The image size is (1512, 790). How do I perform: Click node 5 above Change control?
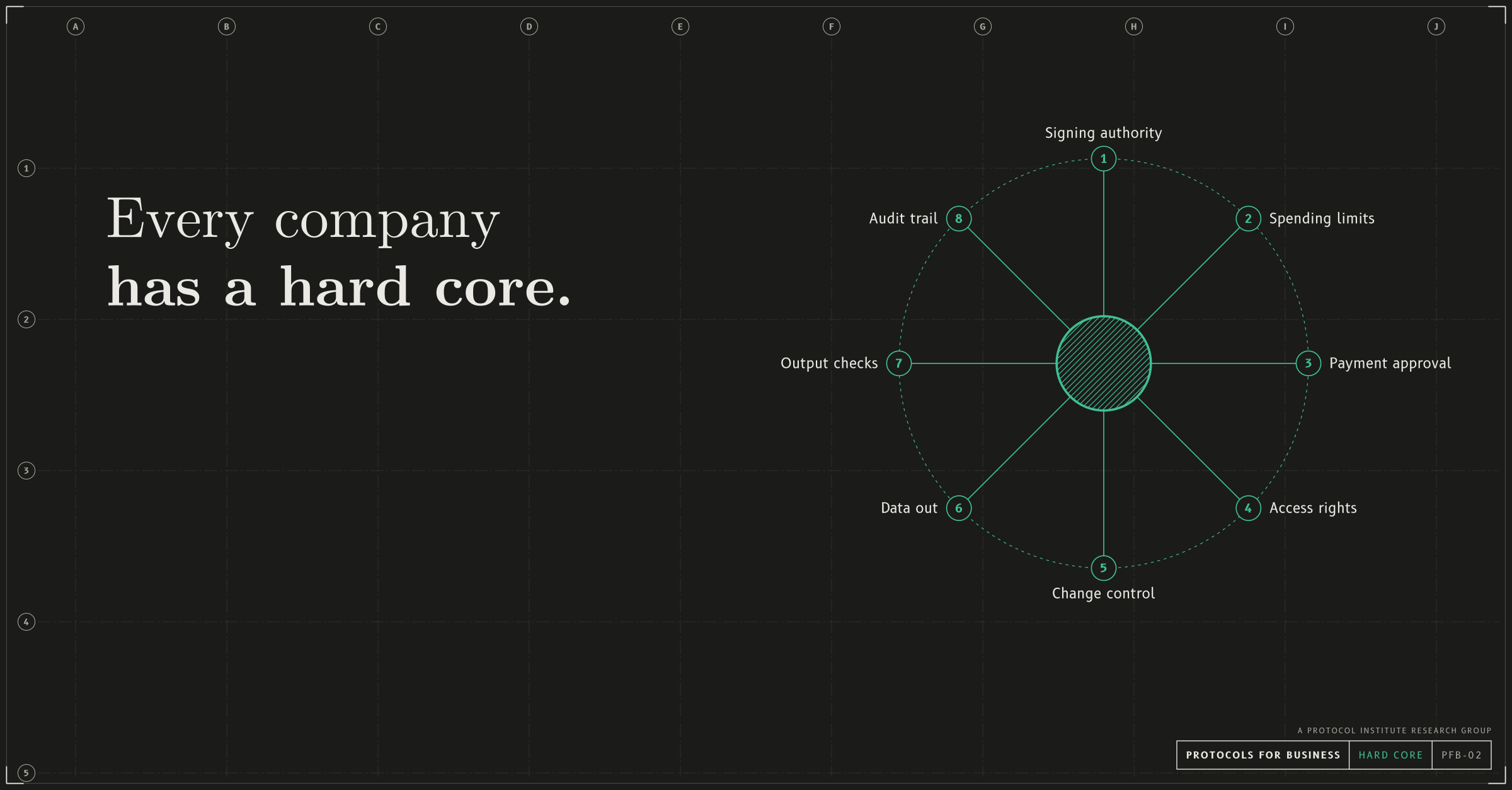pyautogui.click(x=1103, y=568)
